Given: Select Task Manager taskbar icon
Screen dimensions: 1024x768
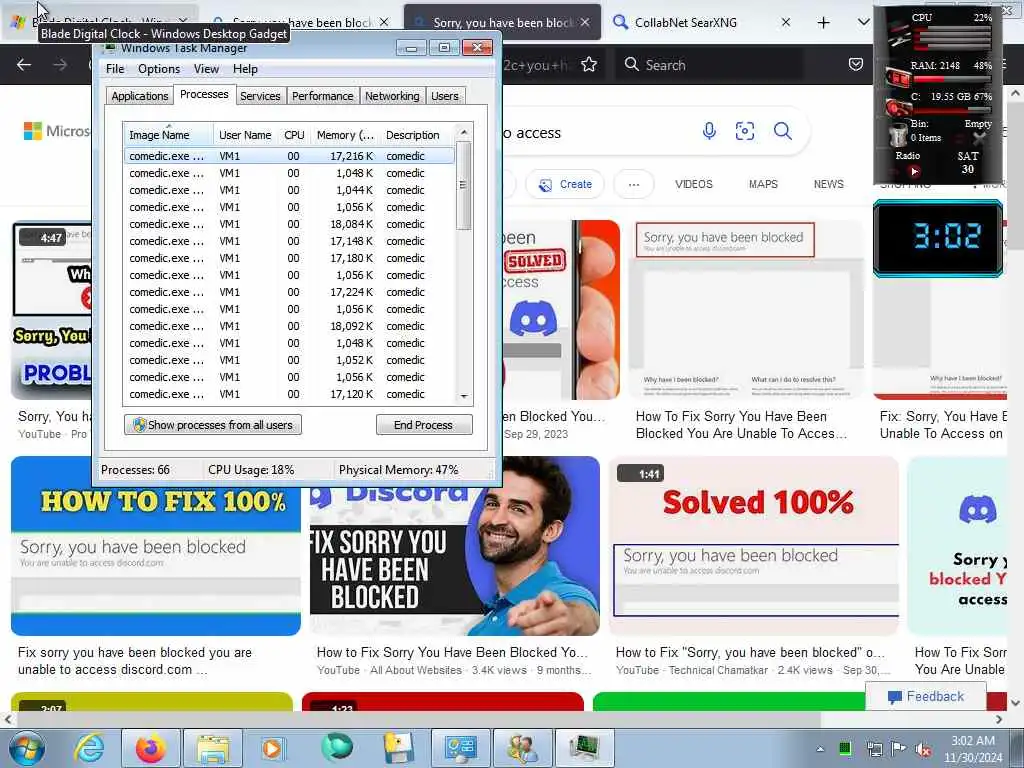Looking at the screenshot, I should click(x=584, y=748).
